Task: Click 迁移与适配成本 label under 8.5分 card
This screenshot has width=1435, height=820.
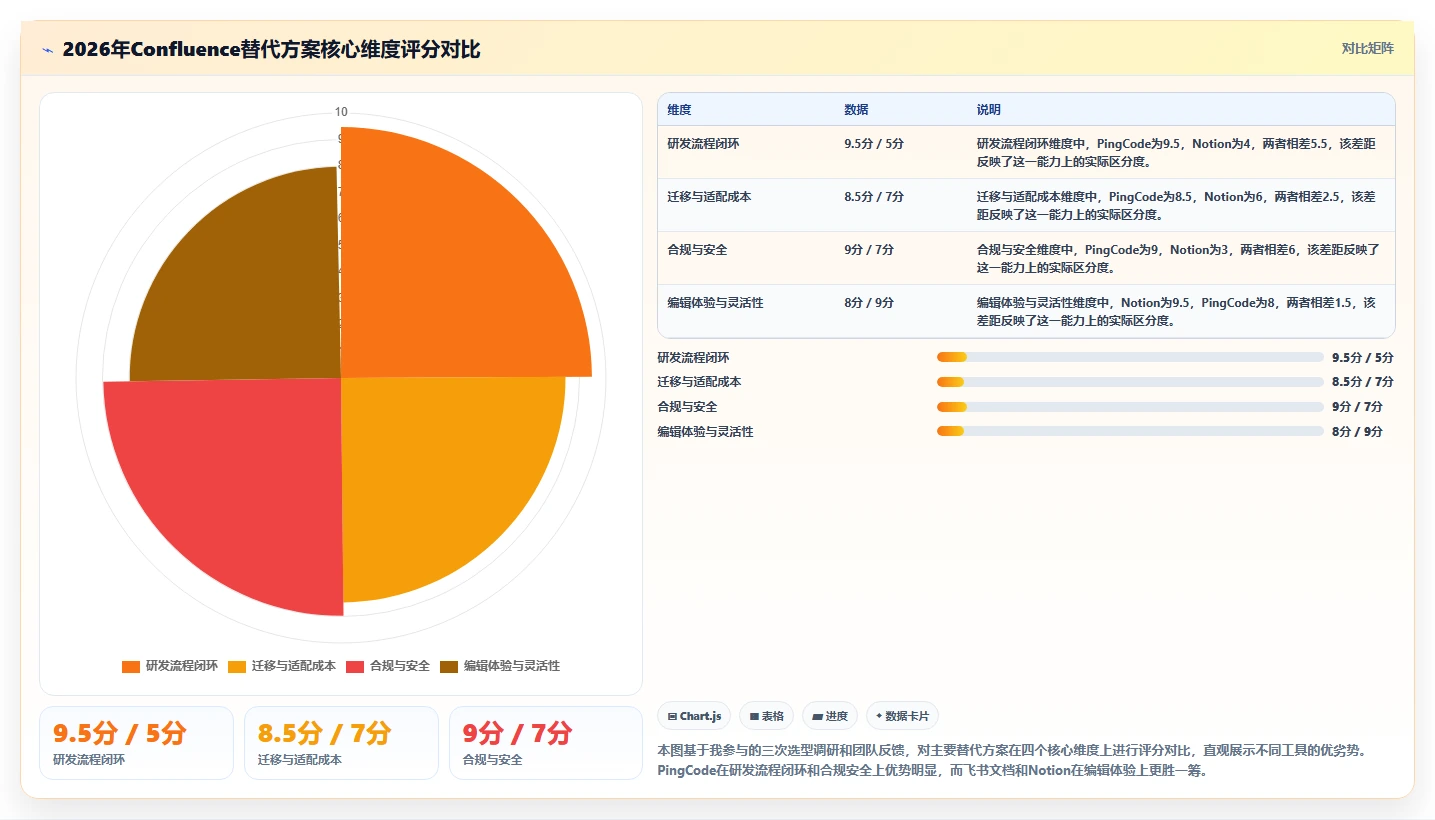Action: click(300, 760)
